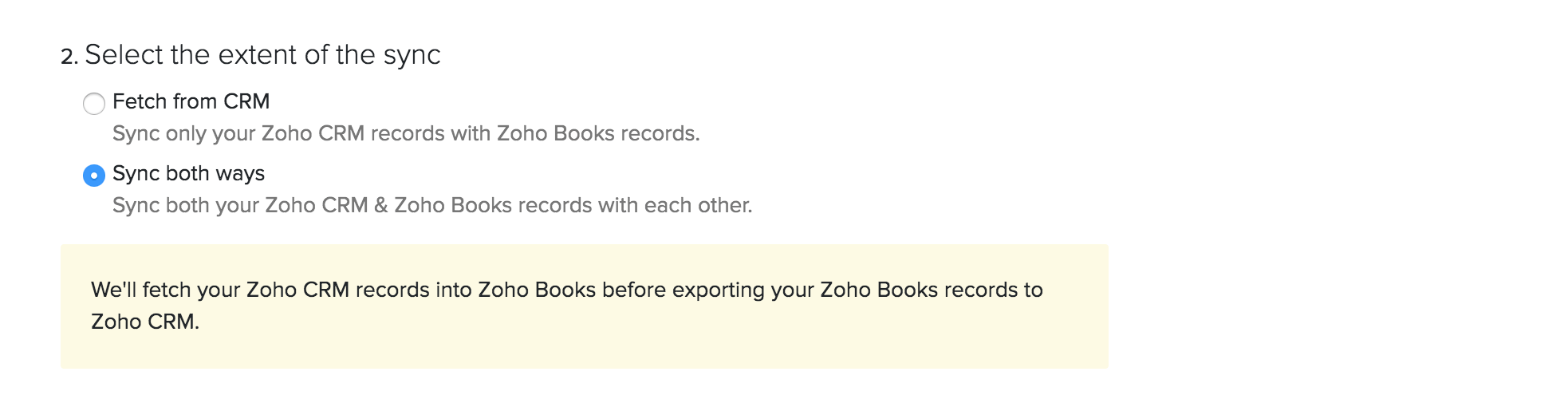The height and width of the screenshot is (407, 1568).
Task: Click the "Fetch from CRM" option label
Action: [191, 102]
